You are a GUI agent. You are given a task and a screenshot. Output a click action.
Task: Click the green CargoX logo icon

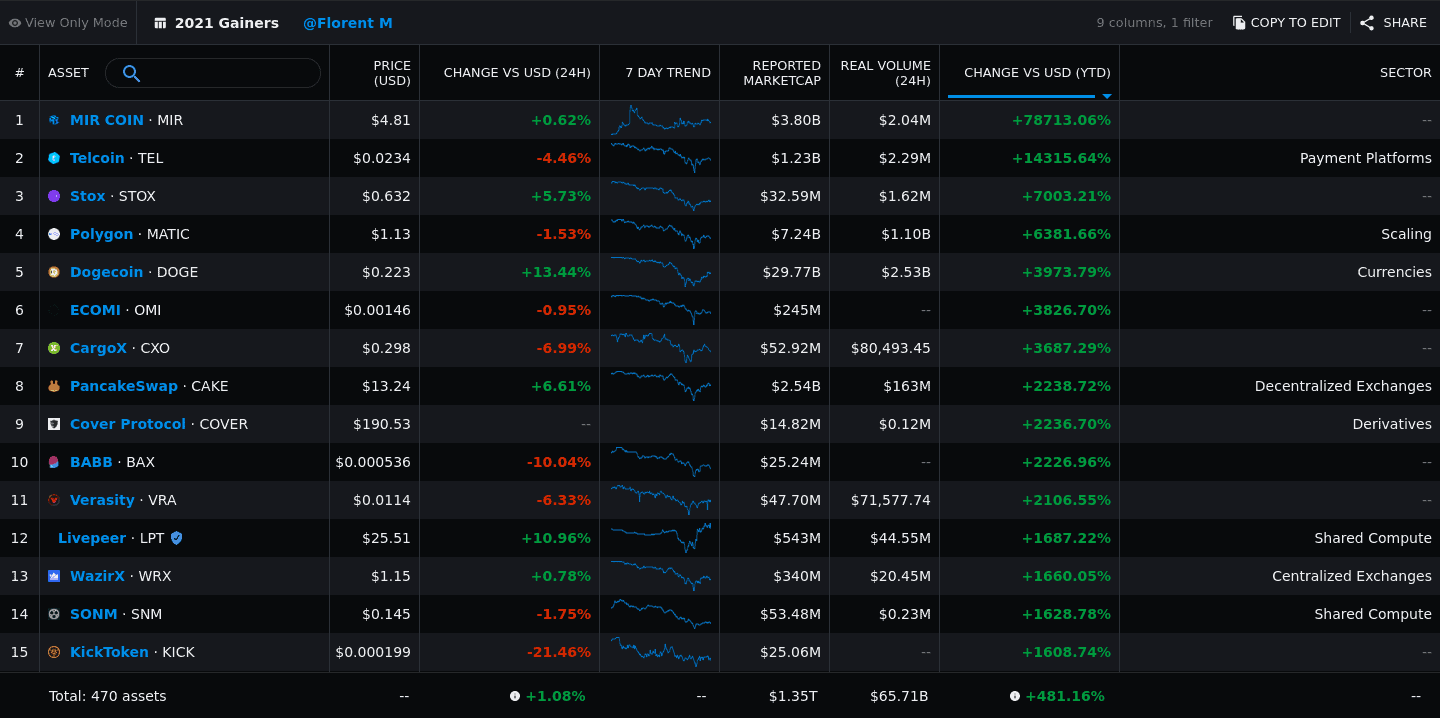click(x=54, y=348)
